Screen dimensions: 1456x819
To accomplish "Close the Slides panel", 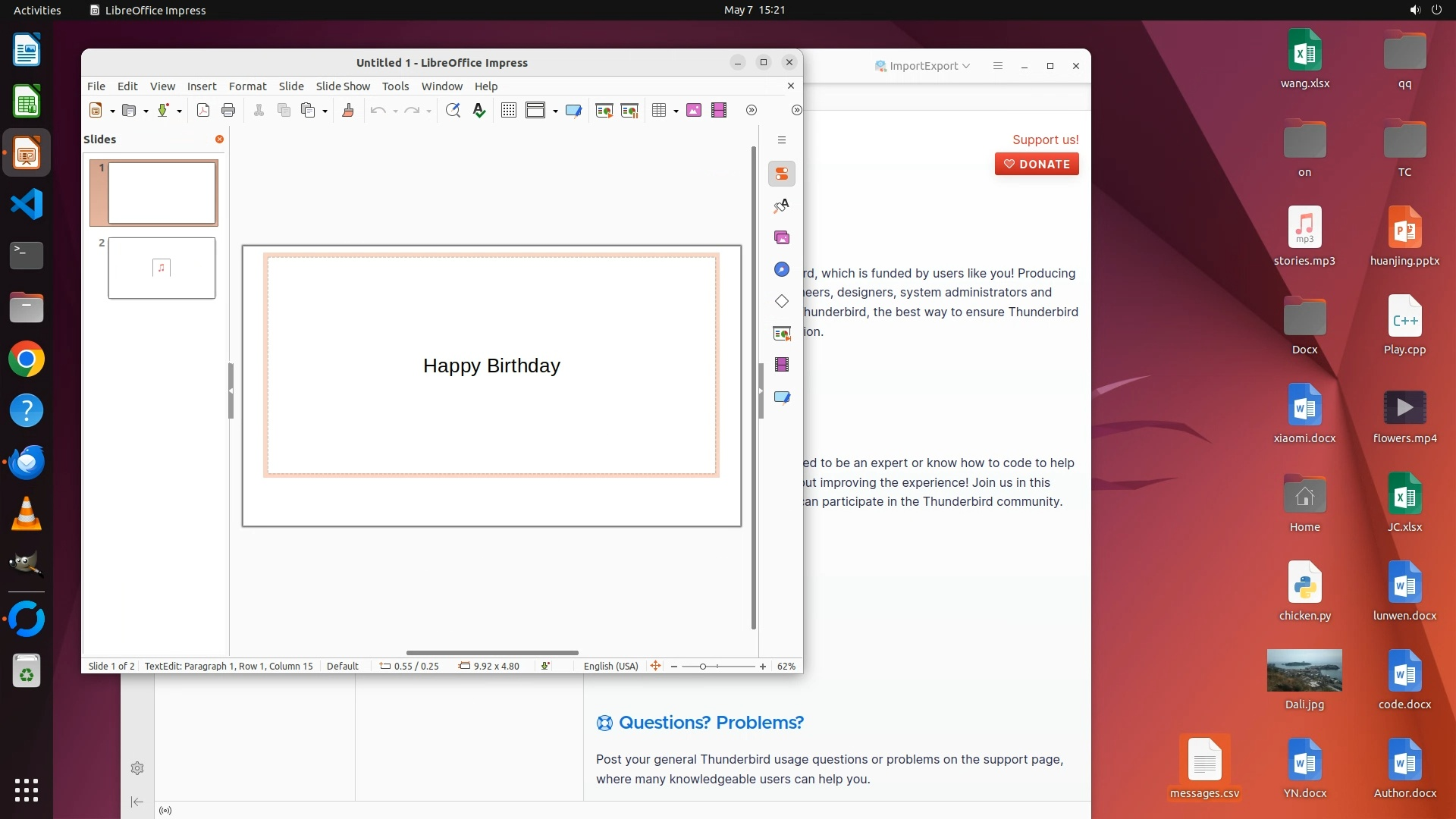I will tap(219, 140).
